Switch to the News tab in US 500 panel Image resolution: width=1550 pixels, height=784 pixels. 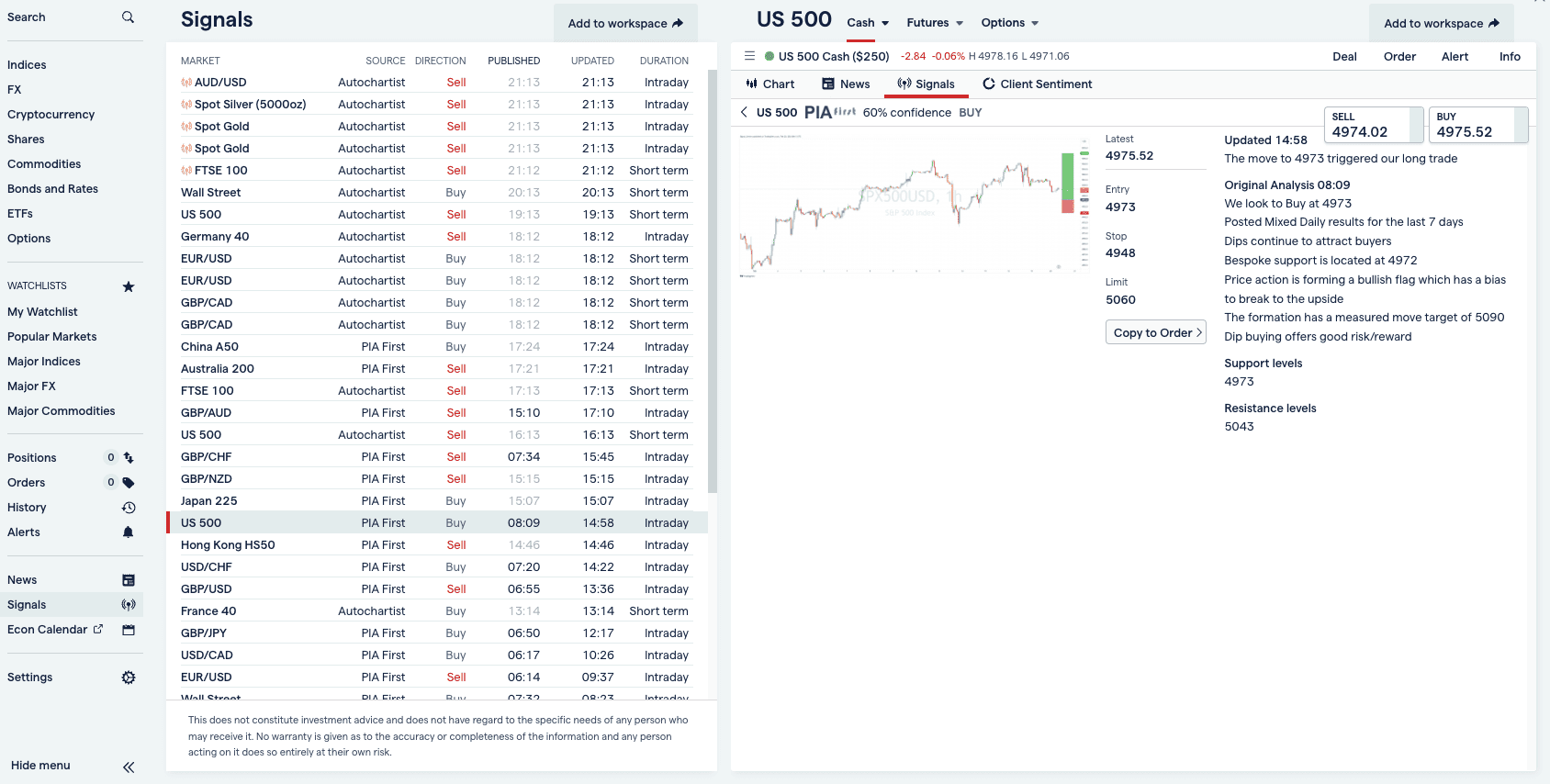tap(846, 84)
